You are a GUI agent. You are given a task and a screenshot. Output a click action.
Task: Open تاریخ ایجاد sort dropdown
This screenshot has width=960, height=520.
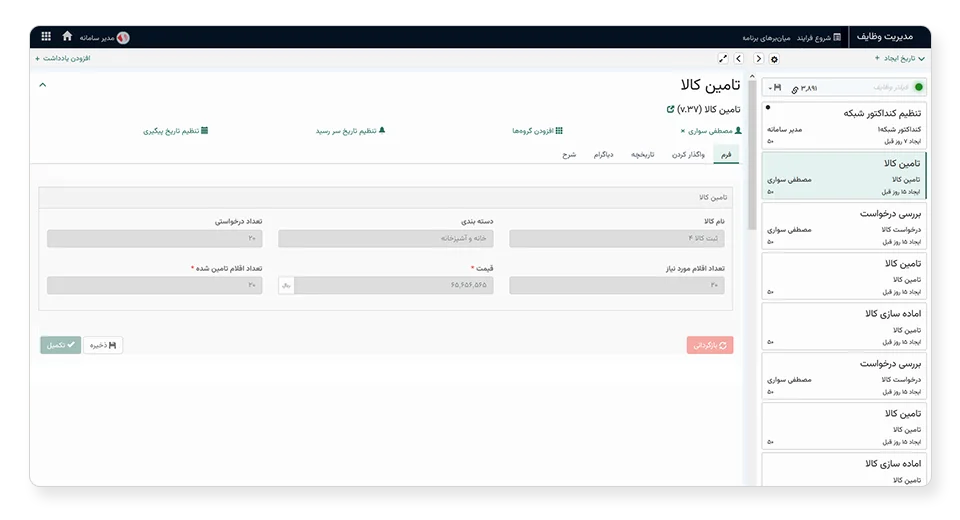[904, 58]
